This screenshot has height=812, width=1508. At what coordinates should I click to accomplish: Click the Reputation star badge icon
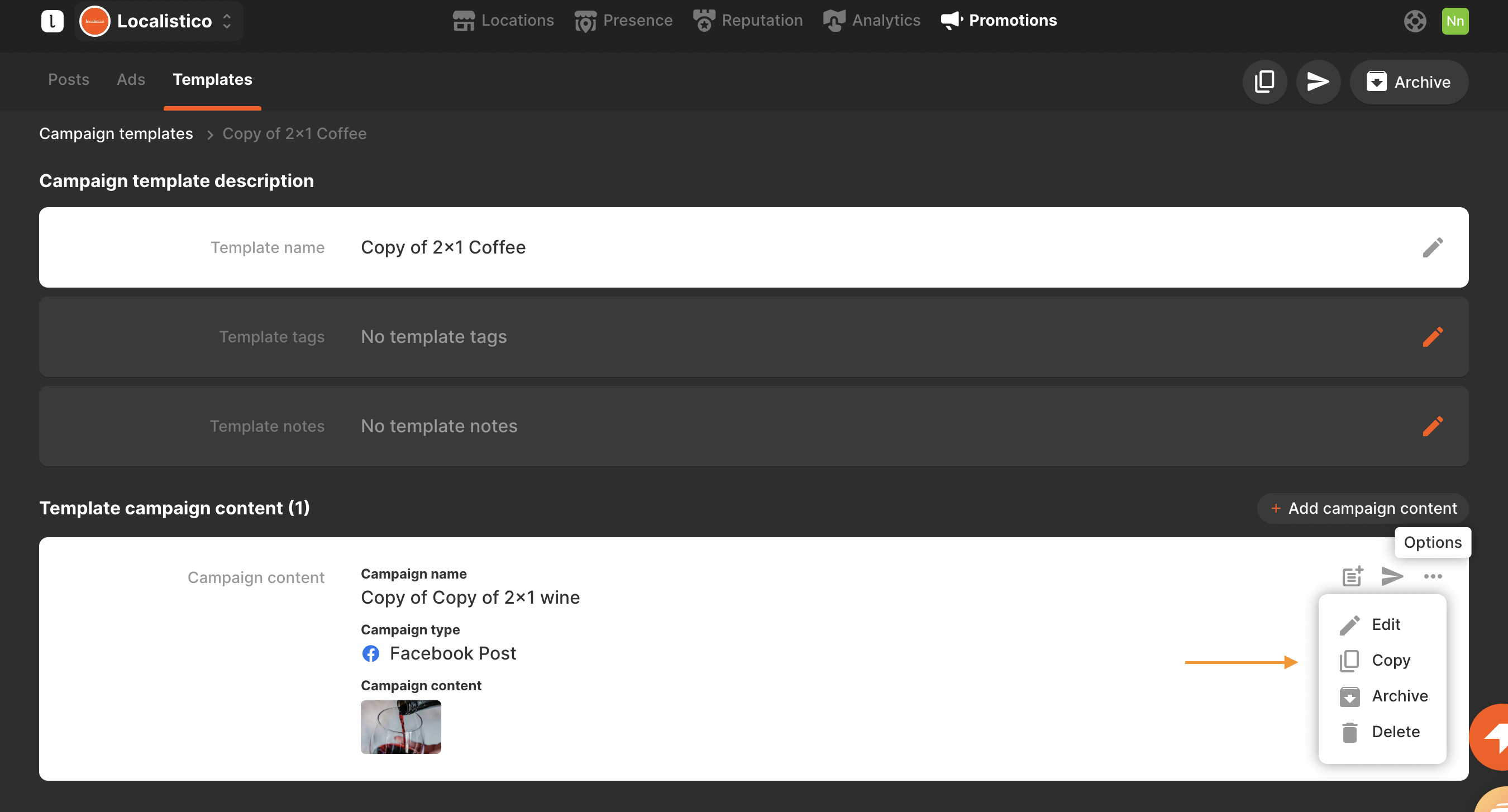(x=704, y=21)
